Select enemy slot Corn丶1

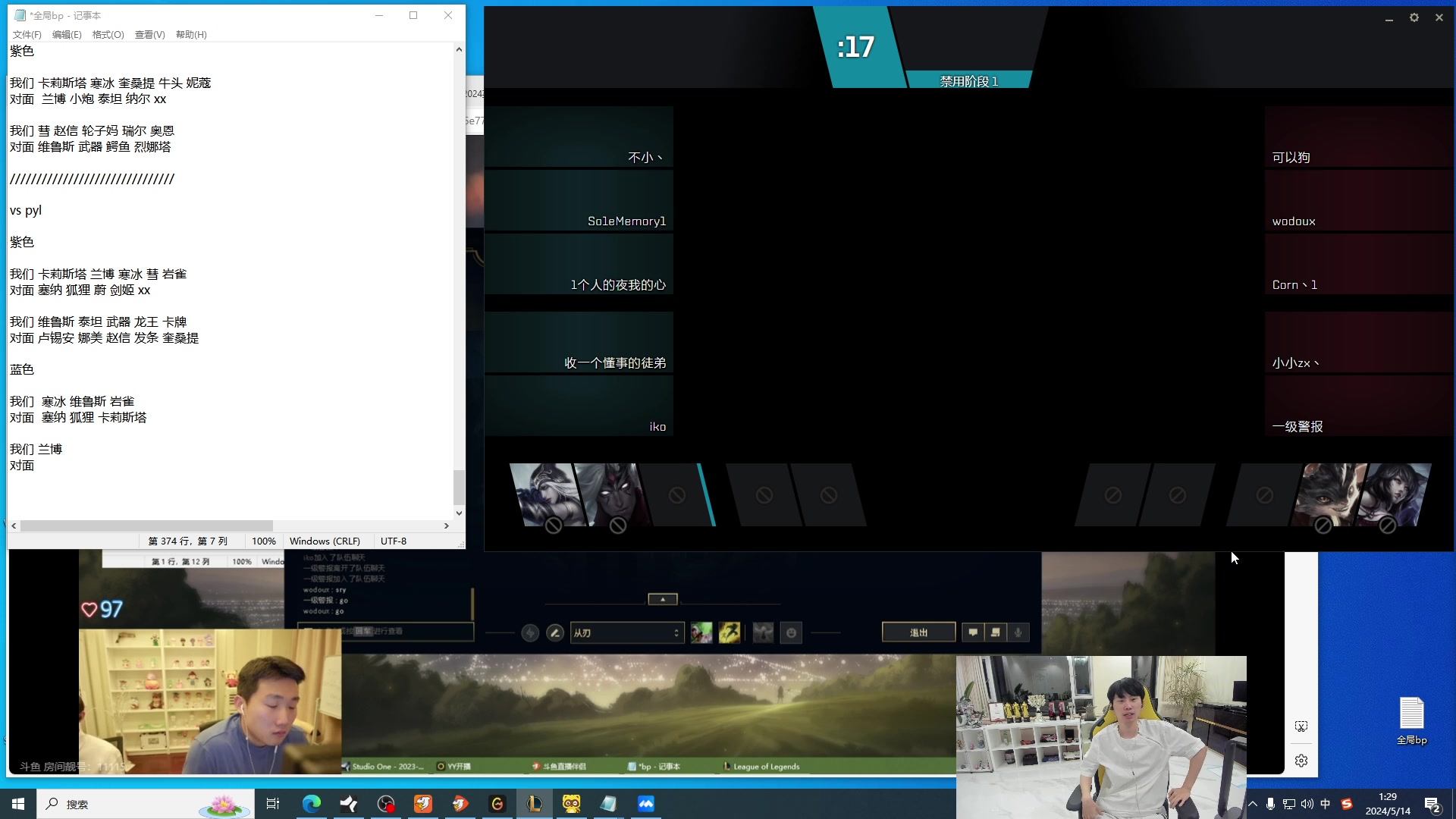click(1359, 264)
